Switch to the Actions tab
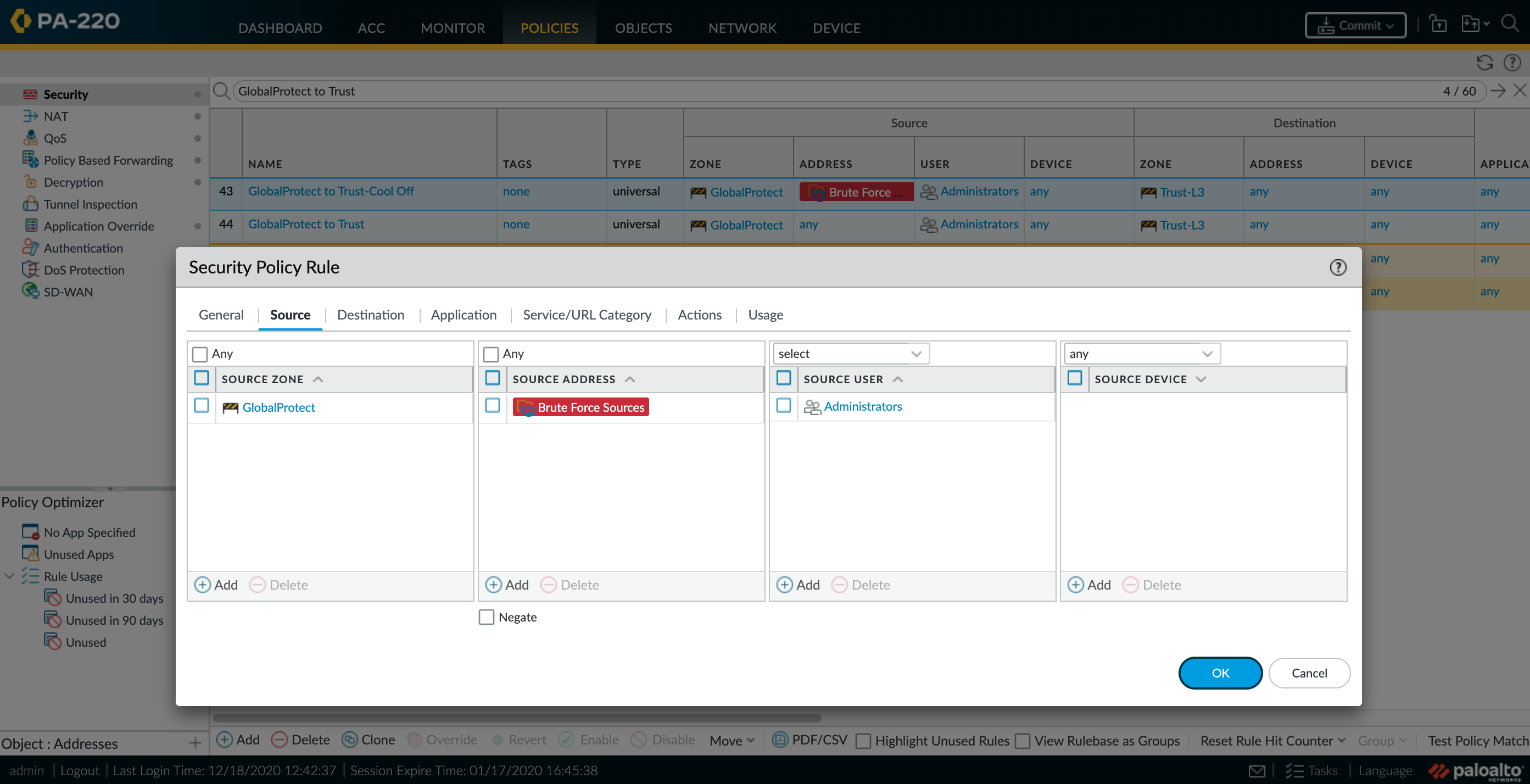1530x784 pixels. (700, 314)
